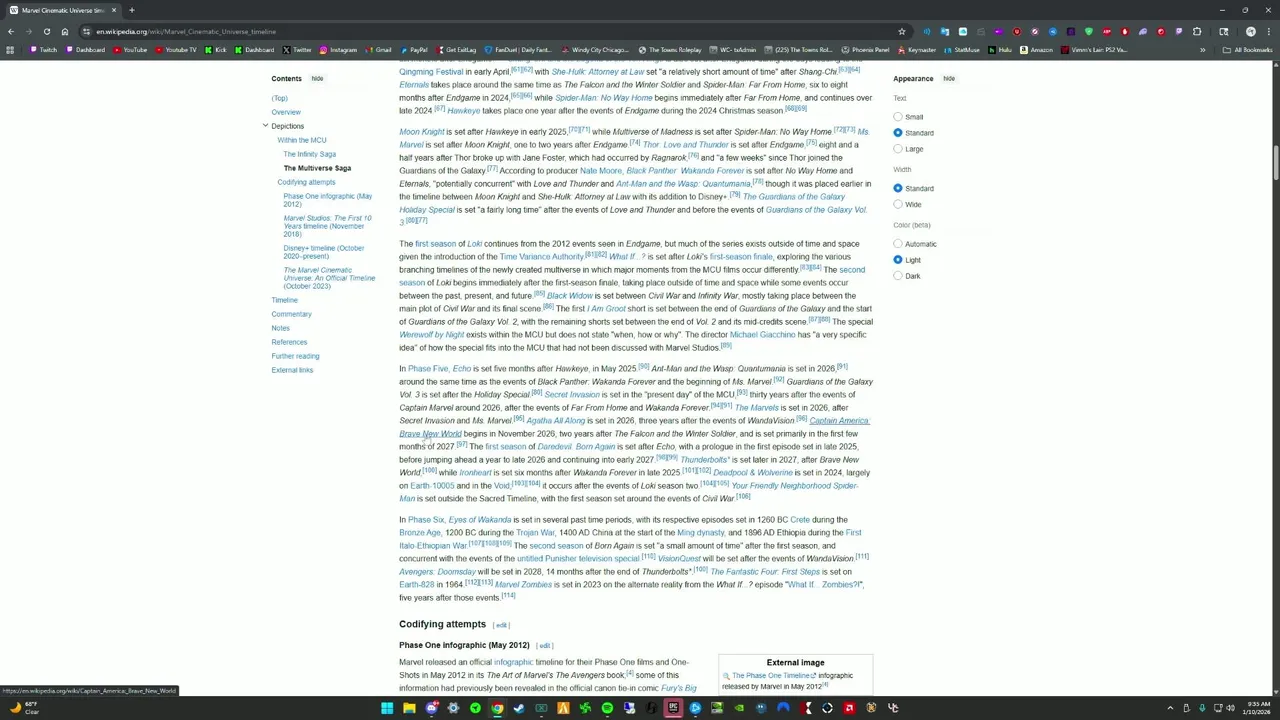
Task: Open Epic Games Launcher from taskbar
Action: 673,708
